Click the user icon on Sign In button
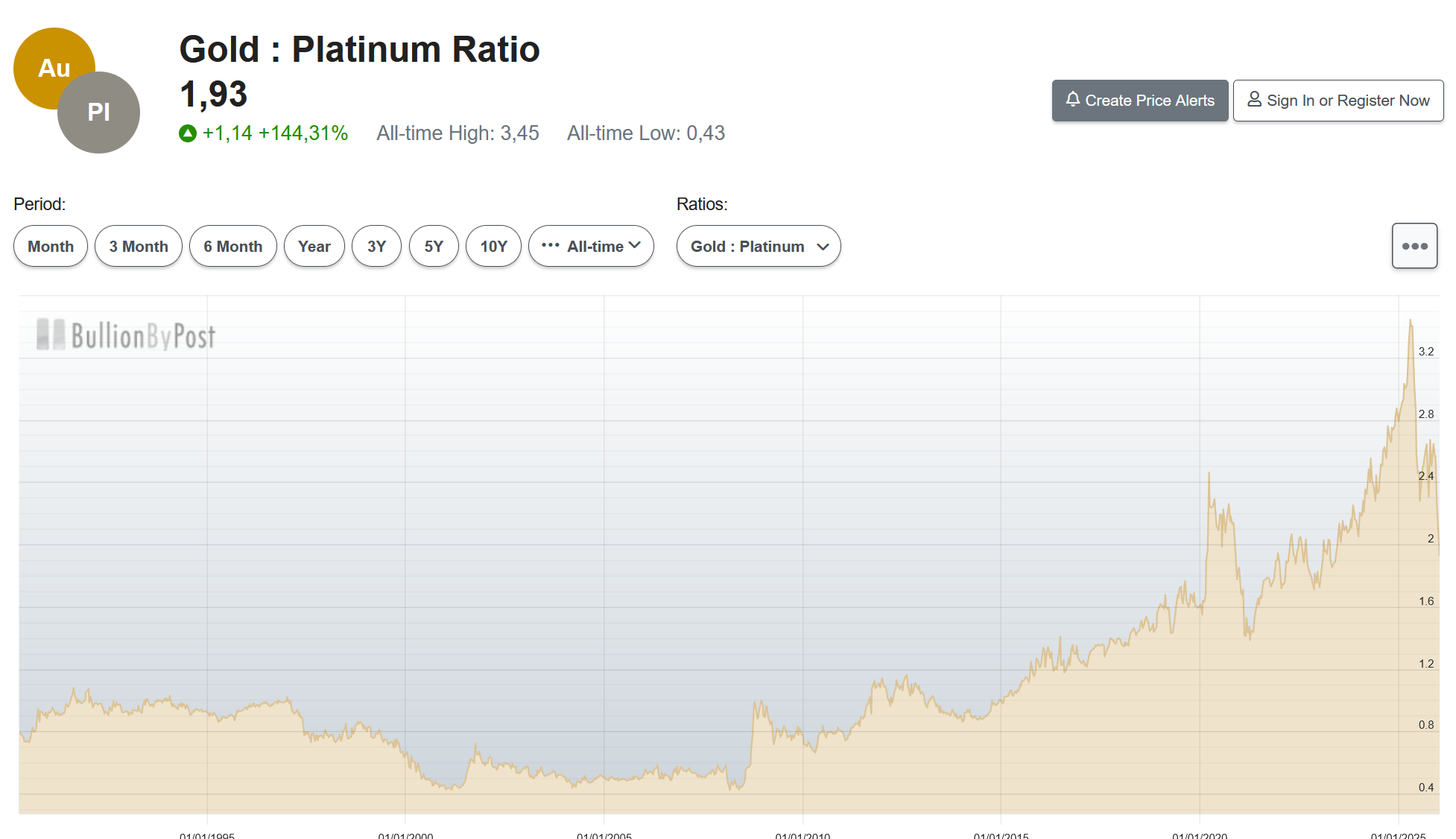 [x=1254, y=99]
